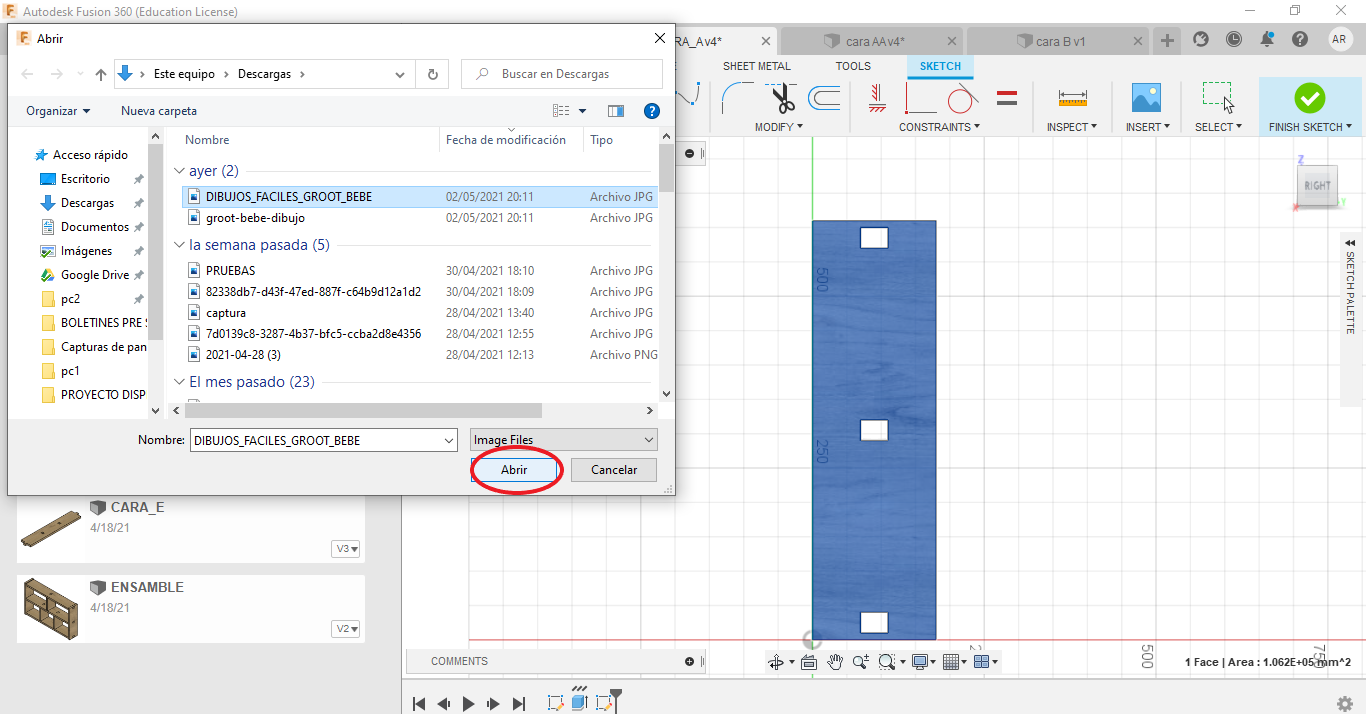Click the RIGHT face of ViewCube

click(1317, 185)
